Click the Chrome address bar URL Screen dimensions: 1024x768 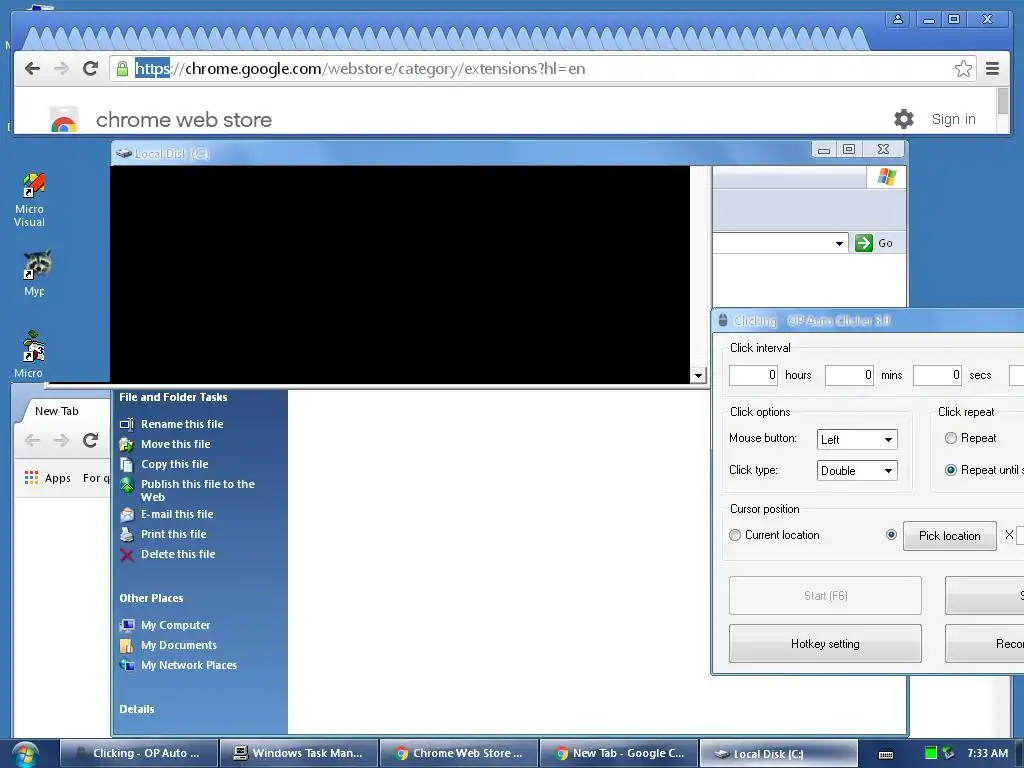[x=360, y=69]
